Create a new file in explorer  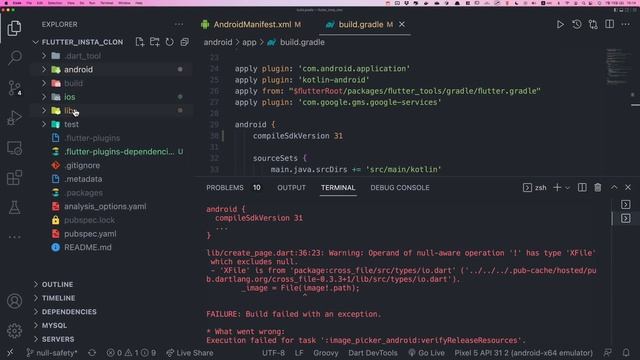tap(140, 42)
